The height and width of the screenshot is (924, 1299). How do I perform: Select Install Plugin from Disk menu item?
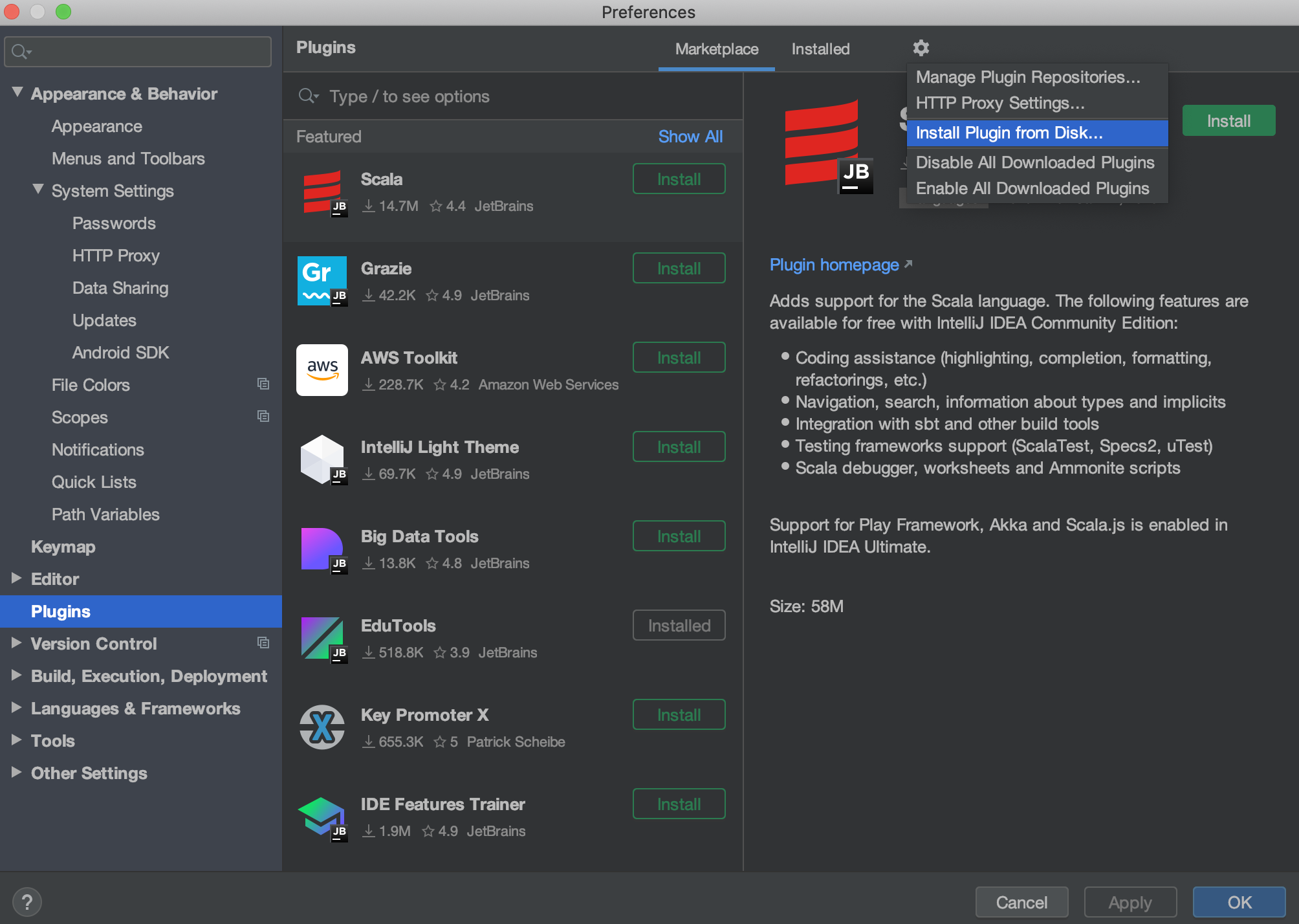[x=1038, y=133]
